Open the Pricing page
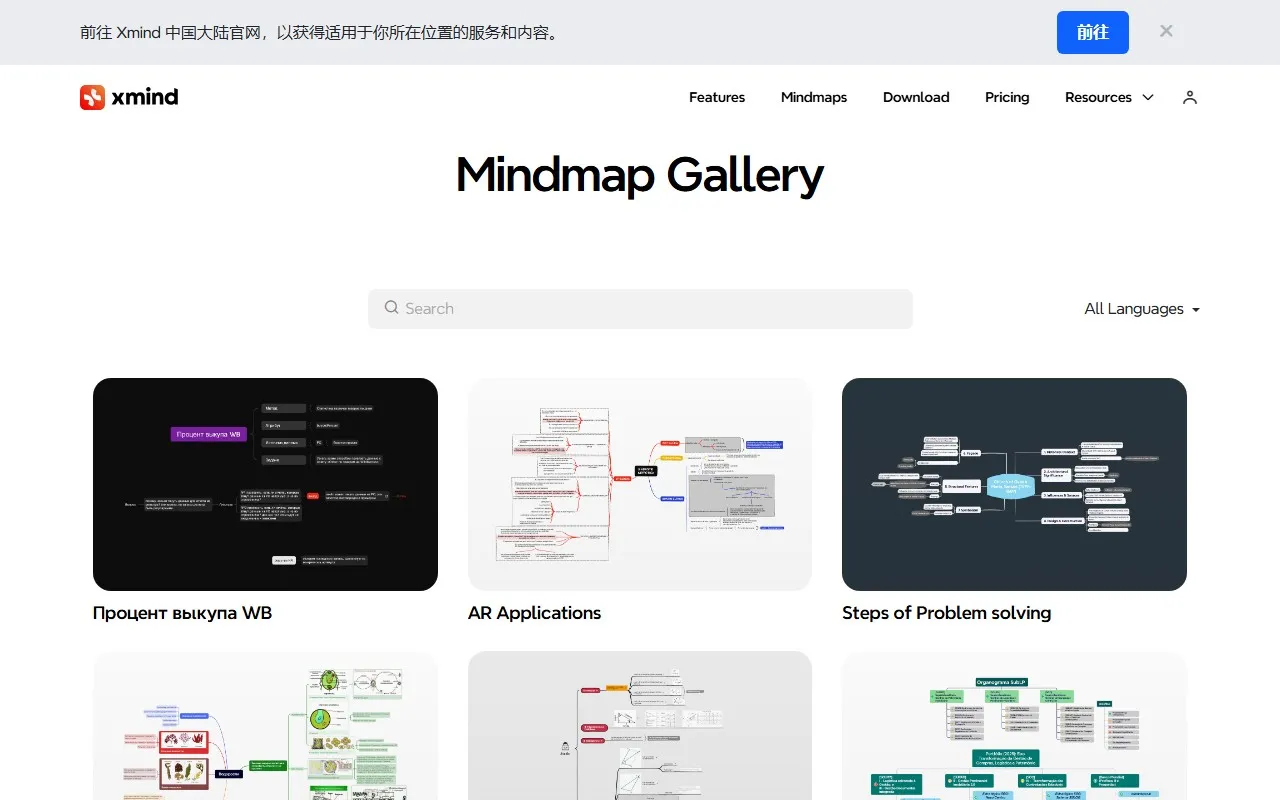This screenshot has width=1280, height=800. [1006, 97]
